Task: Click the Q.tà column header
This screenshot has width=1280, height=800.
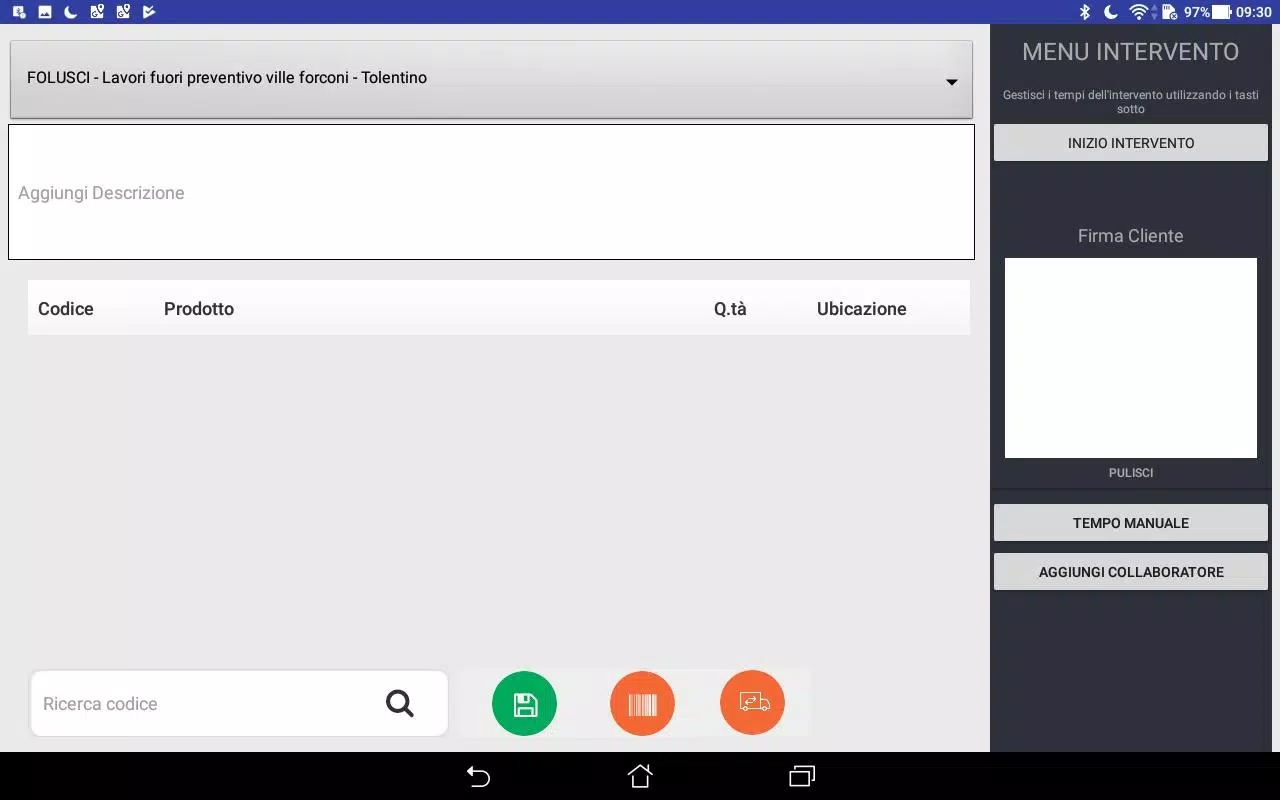Action: (x=730, y=309)
